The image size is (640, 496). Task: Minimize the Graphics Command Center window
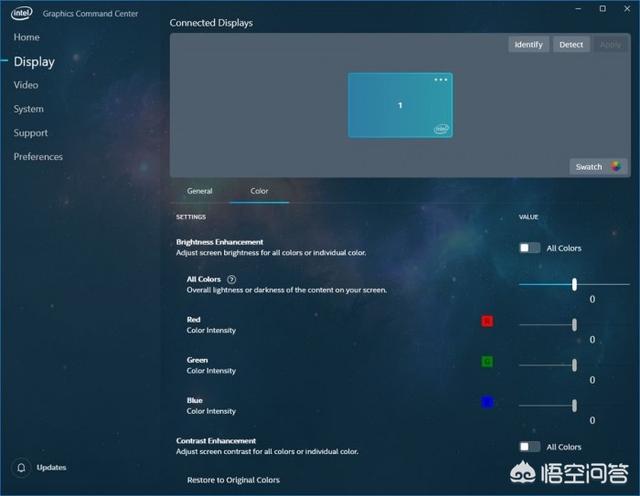pos(578,9)
